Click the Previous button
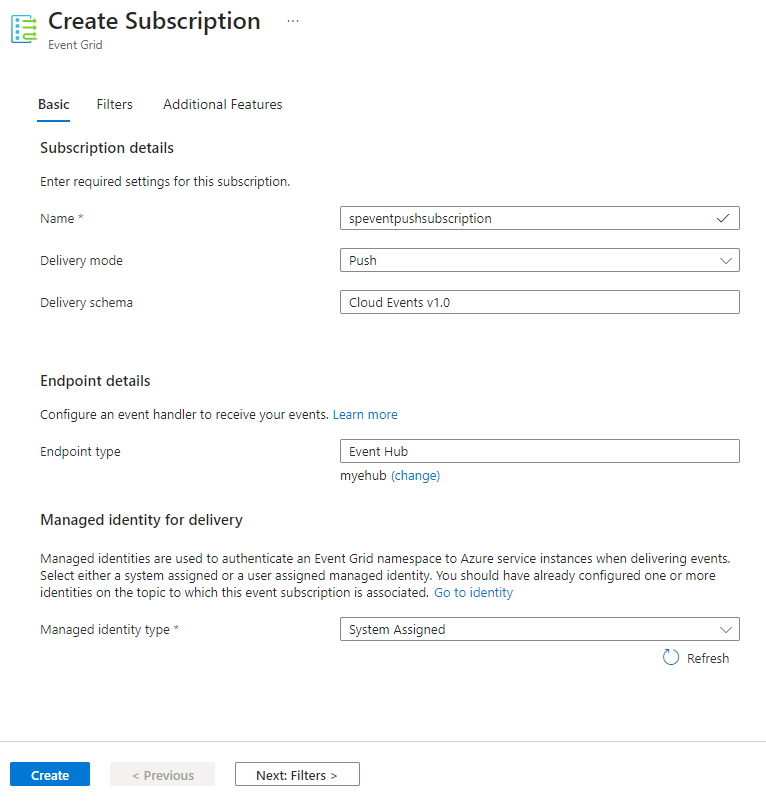This screenshot has width=766, height=811. point(162,775)
